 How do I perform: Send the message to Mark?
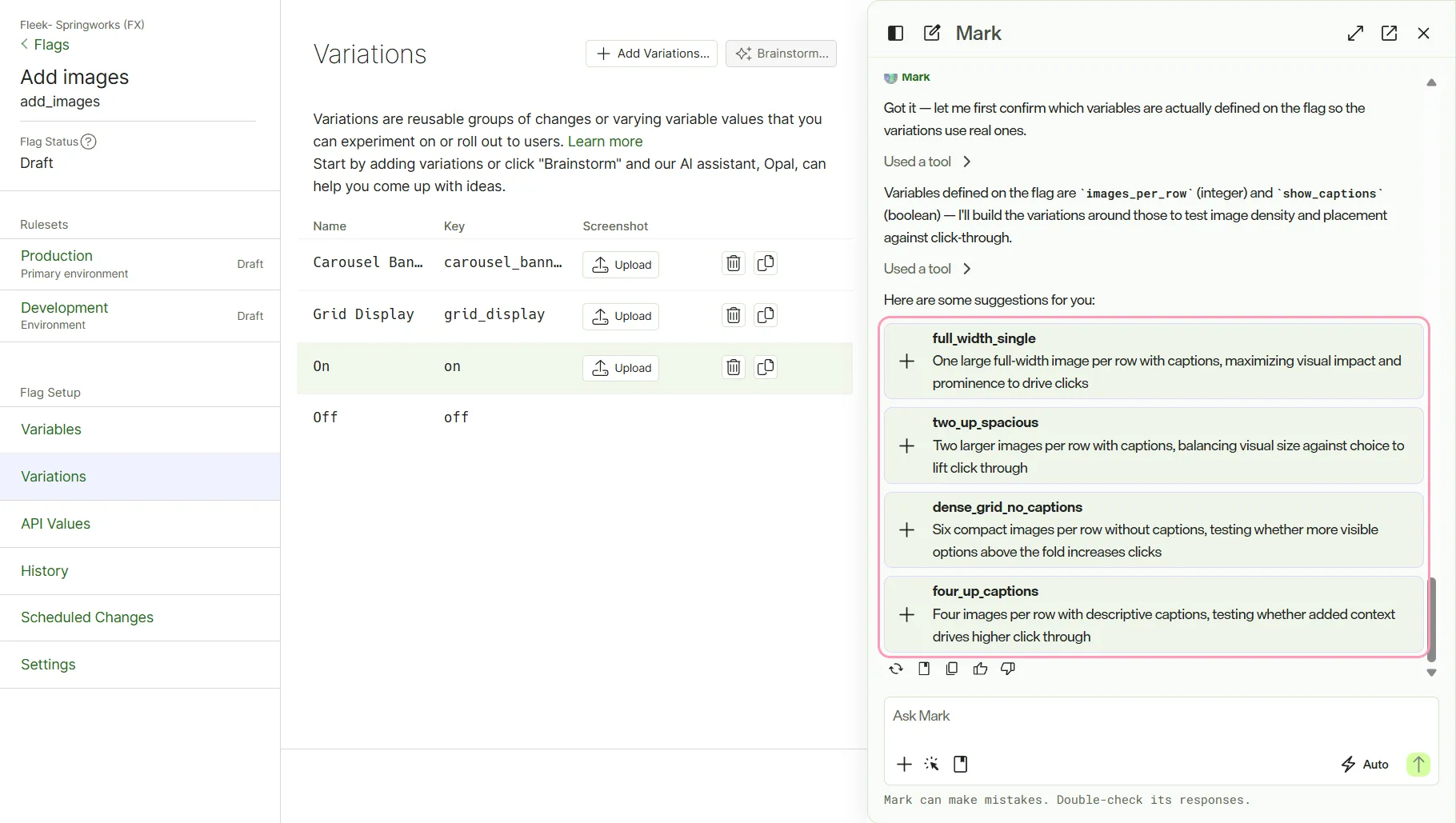[1418, 765]
